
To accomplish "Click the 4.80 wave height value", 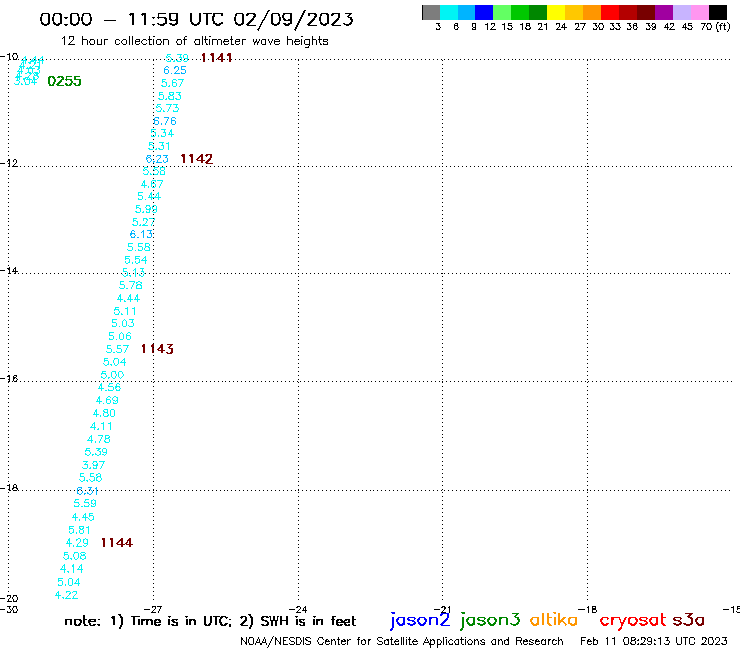I will tap(104, 414).
